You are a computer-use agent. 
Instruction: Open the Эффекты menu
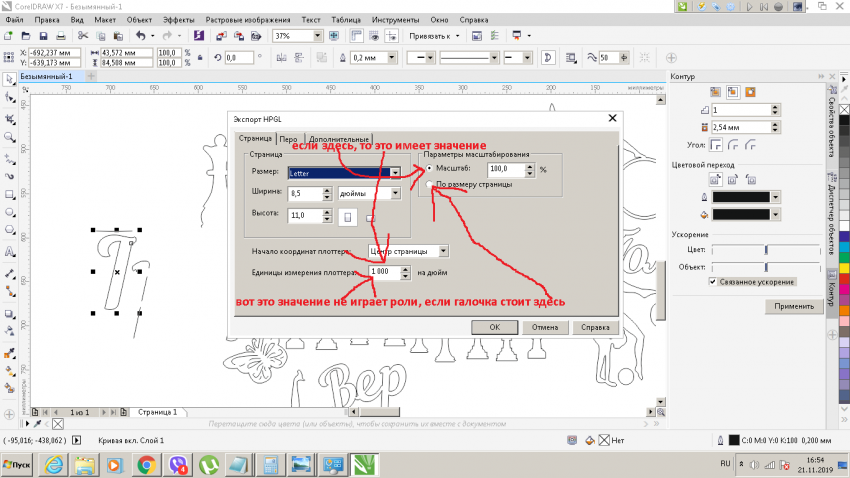[179, 19]
